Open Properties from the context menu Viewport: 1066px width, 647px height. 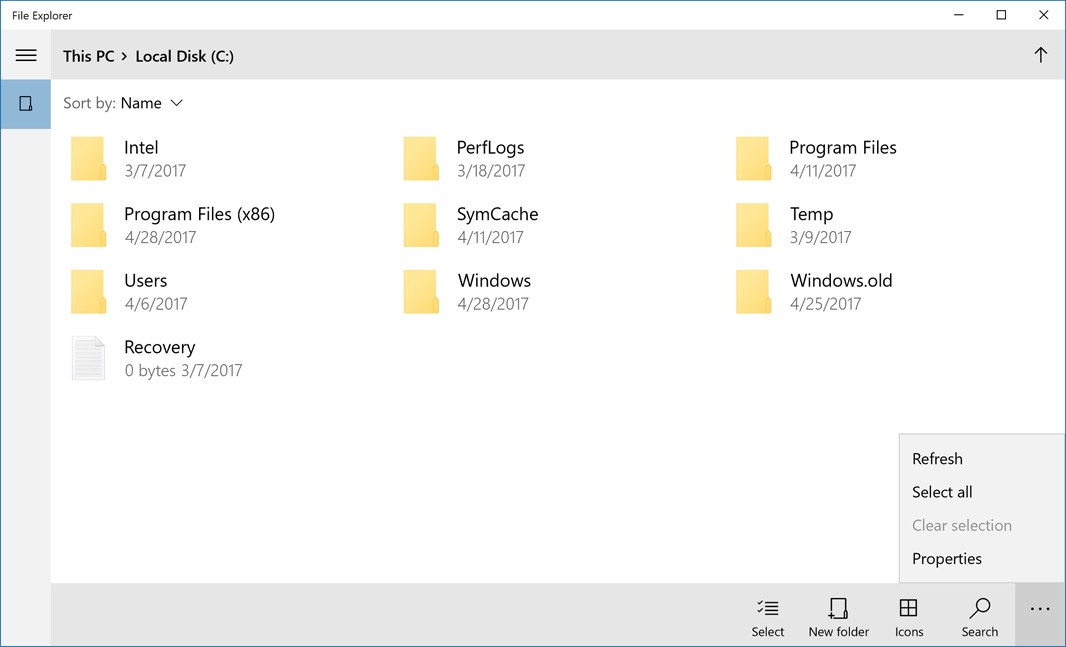click(946, 558)
